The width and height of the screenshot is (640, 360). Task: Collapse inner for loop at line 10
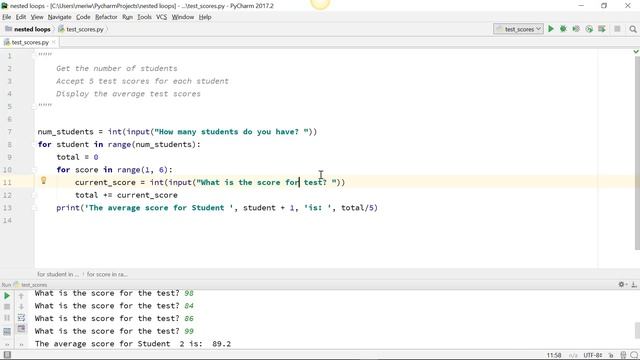pos(34,170)
